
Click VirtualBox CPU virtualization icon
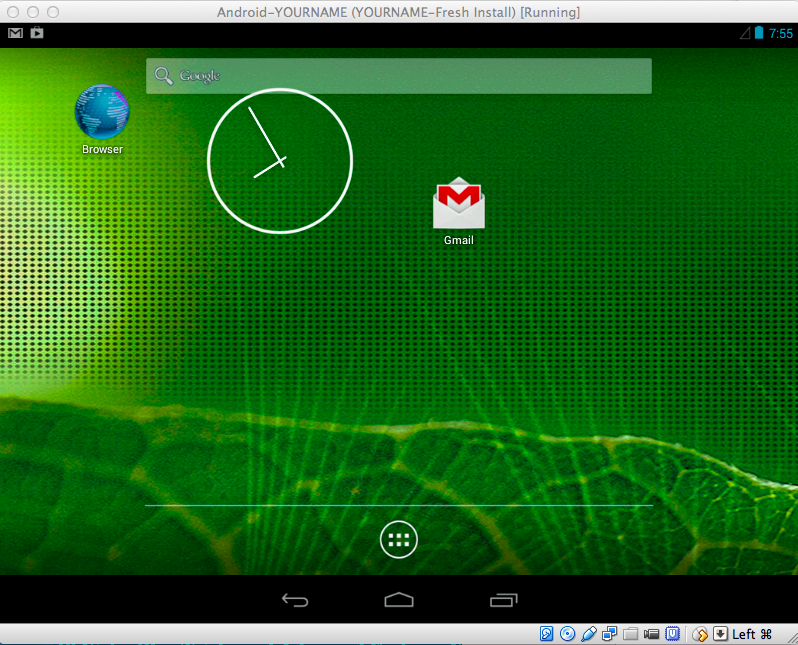672,634
